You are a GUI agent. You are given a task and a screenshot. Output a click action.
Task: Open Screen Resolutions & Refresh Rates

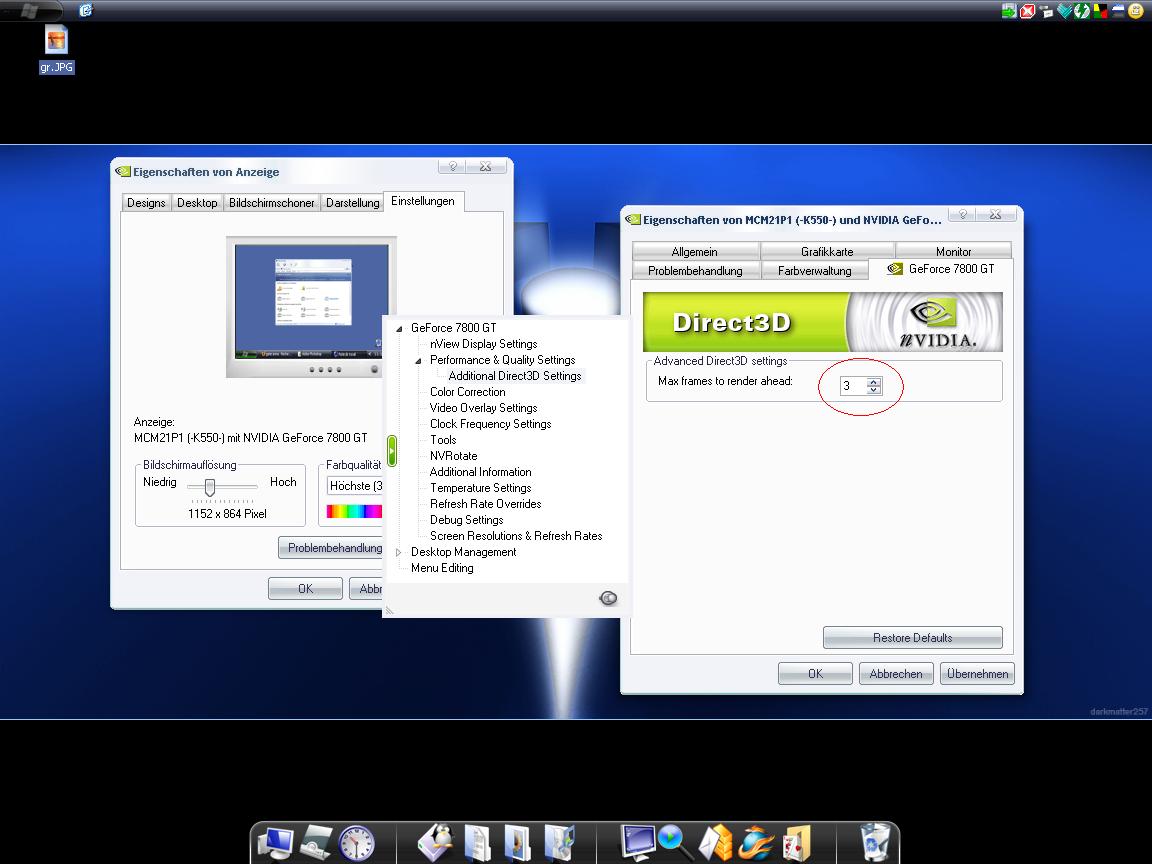pos(516,536)
